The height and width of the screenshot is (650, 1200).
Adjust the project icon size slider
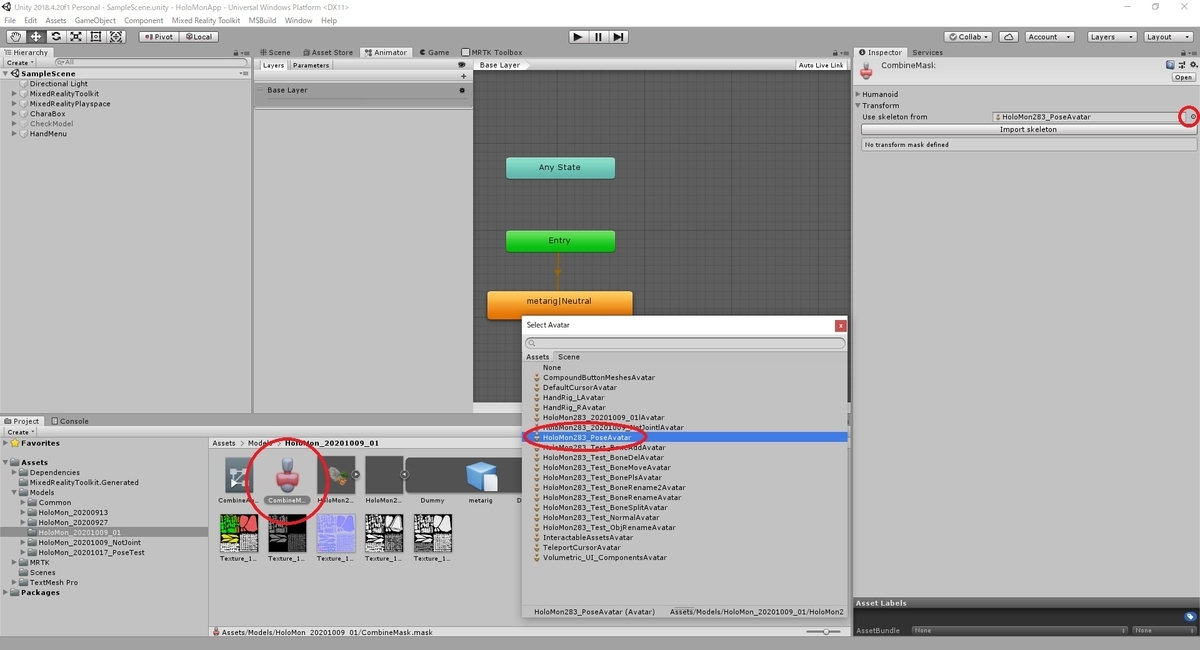825,631
